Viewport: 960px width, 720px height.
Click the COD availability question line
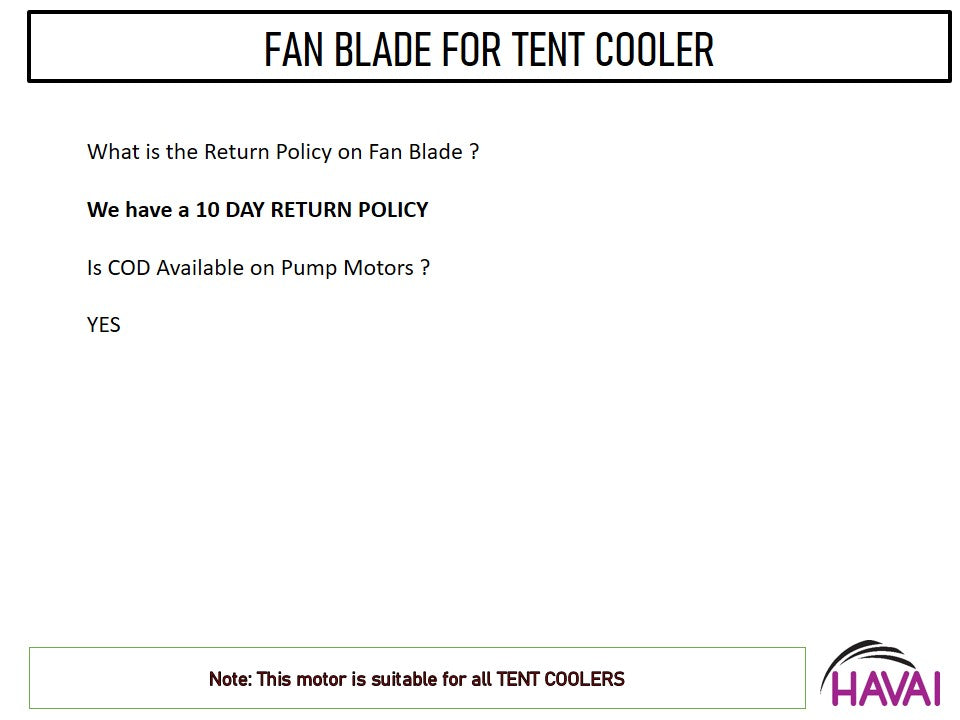point(258,268)
